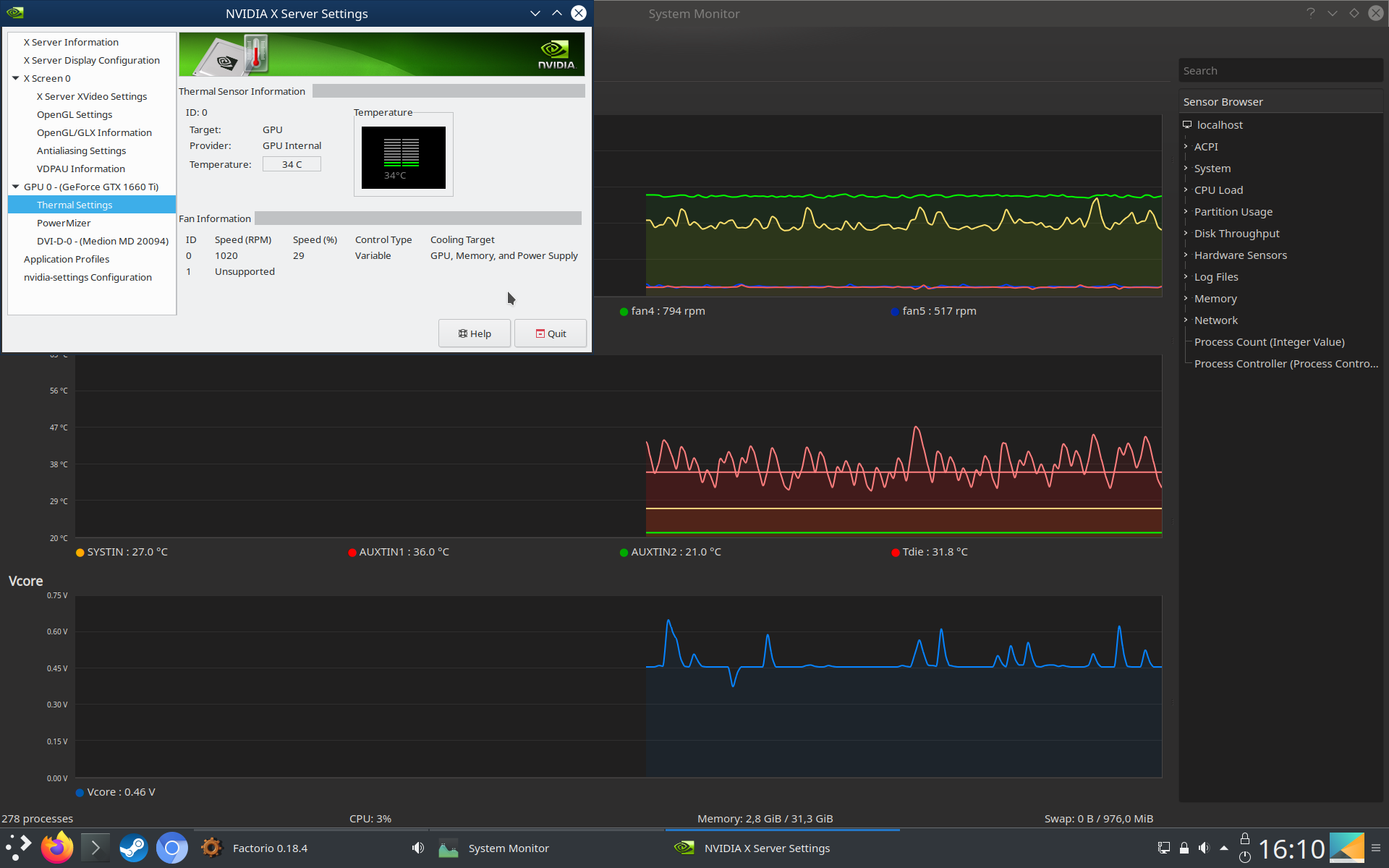This screenshot has height=868, width=1389.
Task: Click the Sensor Browser search field
Action: point(1280,70)
